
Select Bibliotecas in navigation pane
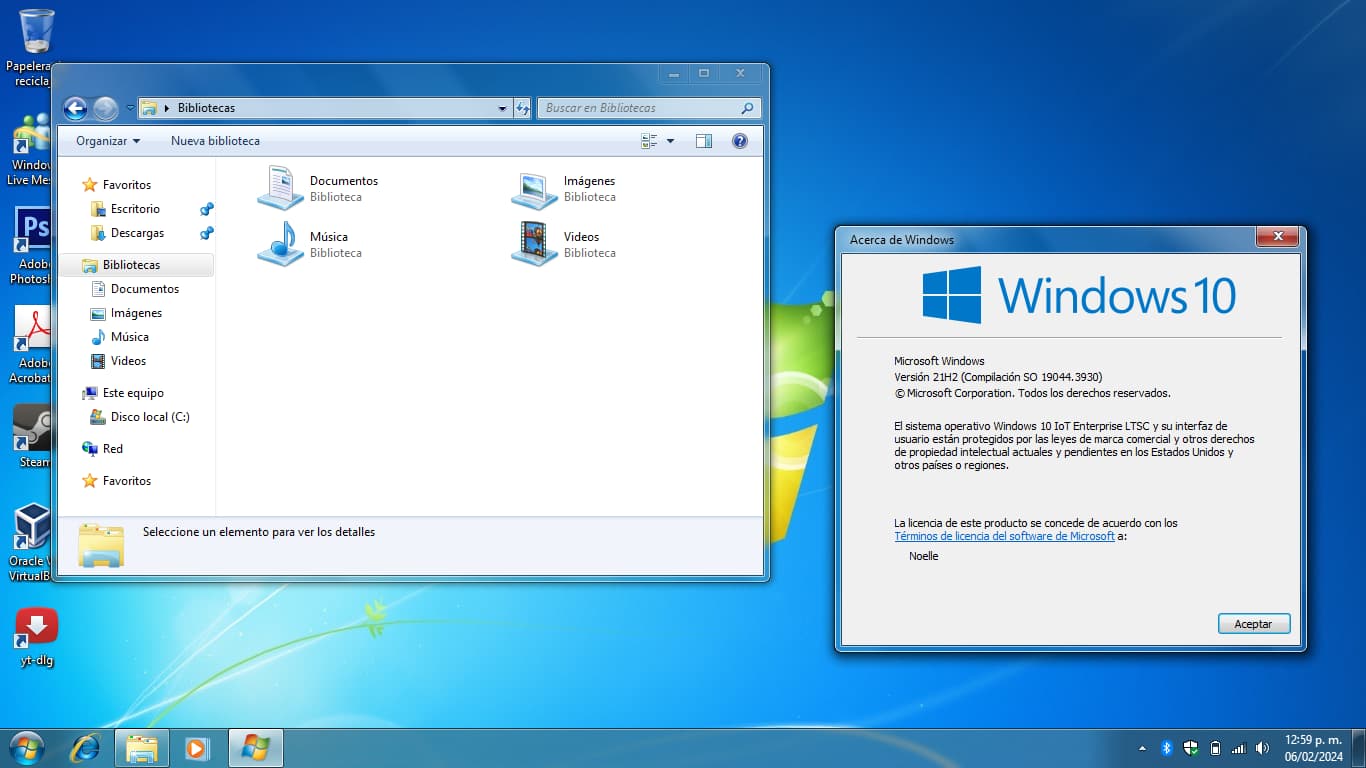136,265
